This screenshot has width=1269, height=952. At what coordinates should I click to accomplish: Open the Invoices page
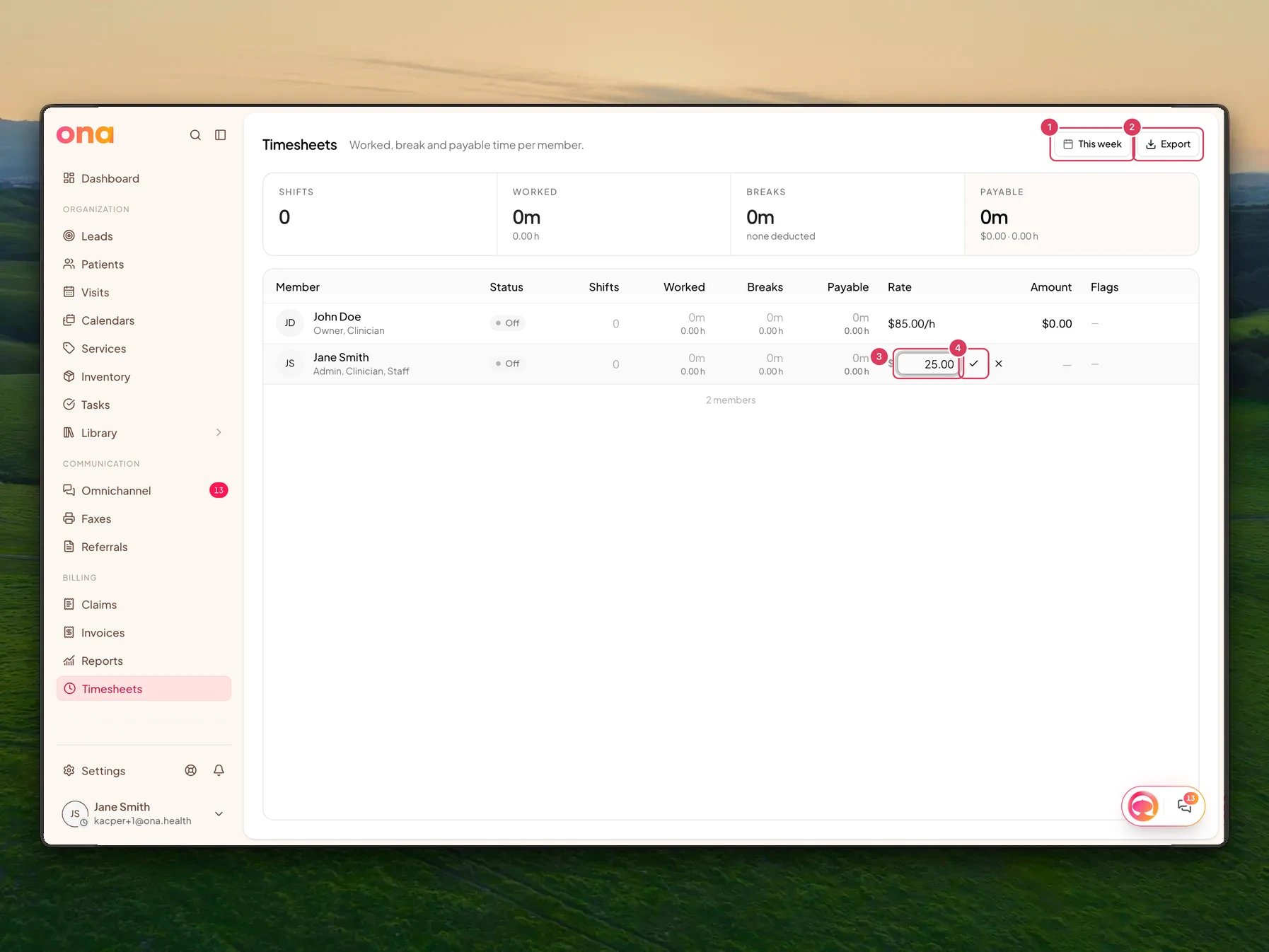pyautogui.click(x=144, y=633)
